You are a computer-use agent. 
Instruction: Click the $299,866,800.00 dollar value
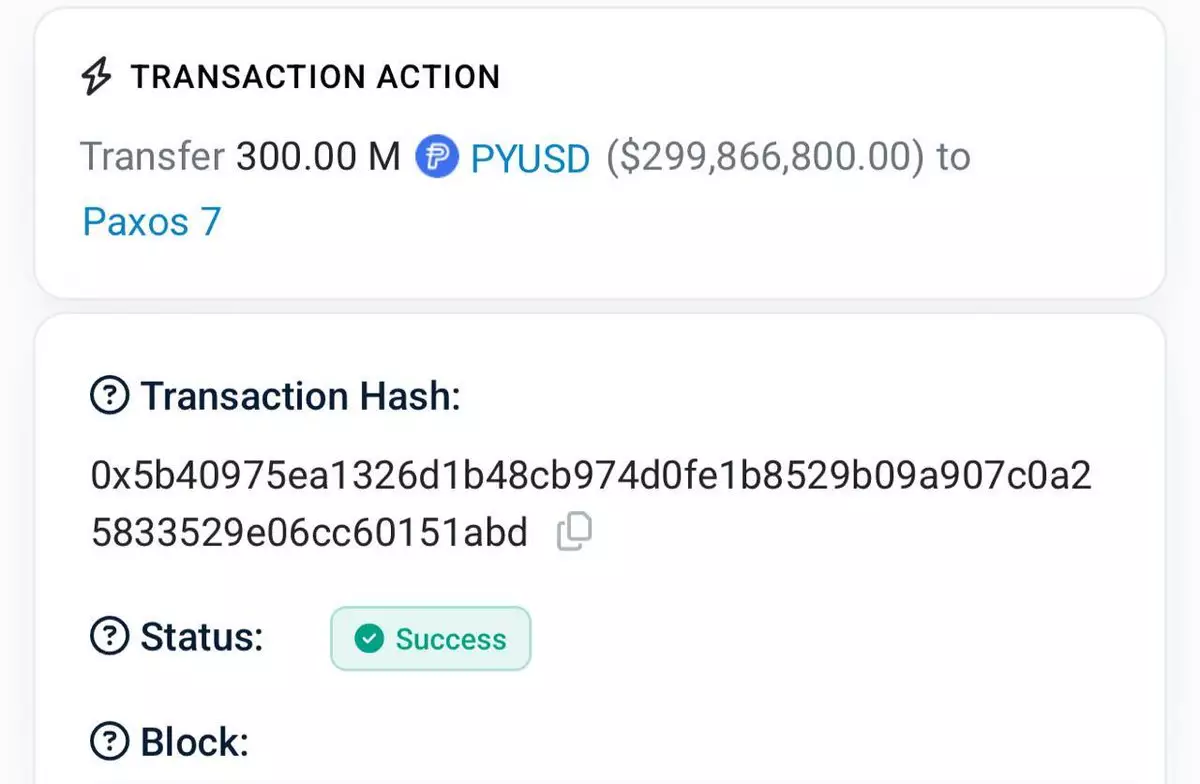coord(765,158)
